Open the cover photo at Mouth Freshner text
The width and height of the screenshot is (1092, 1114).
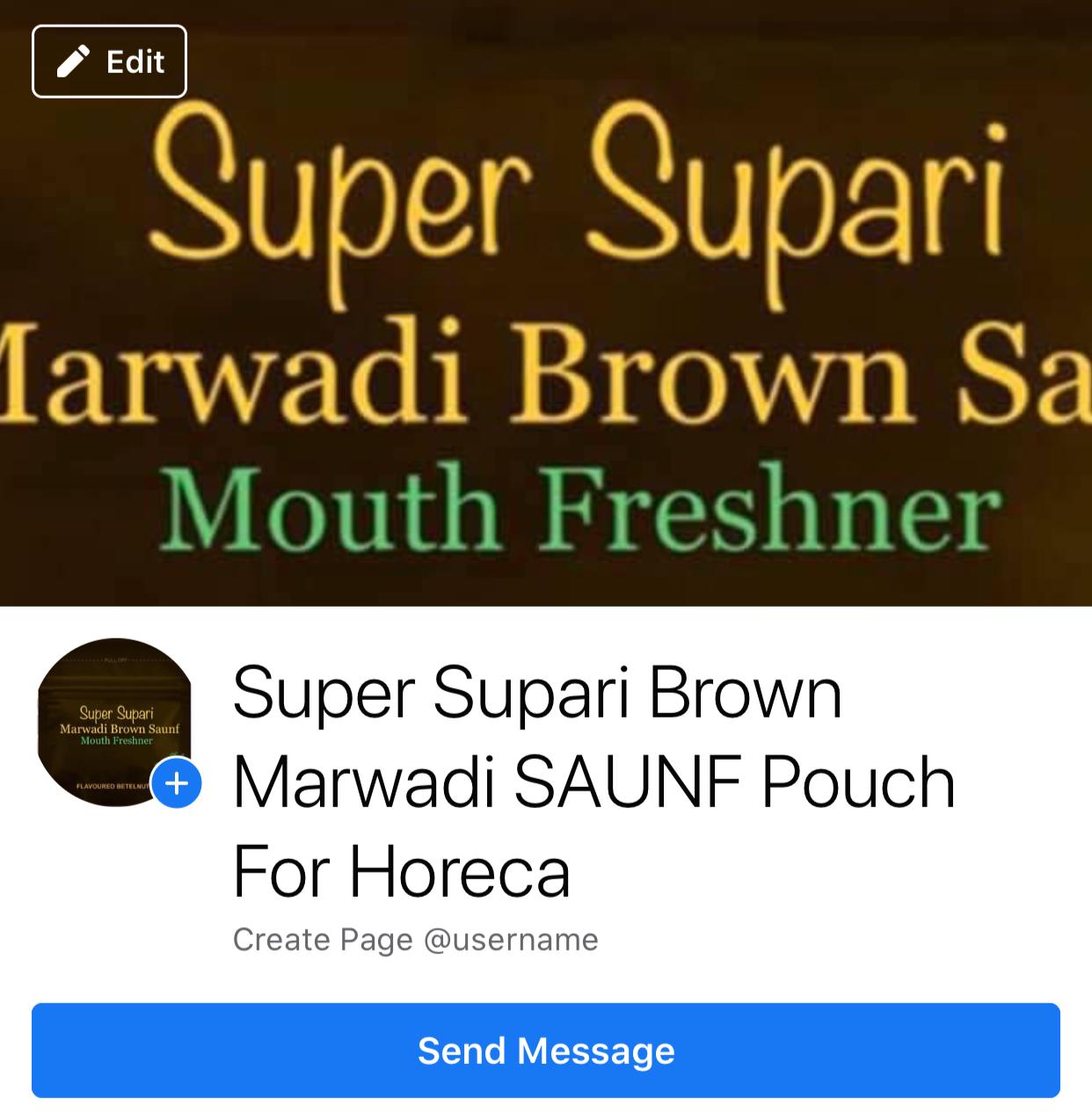[580, 509]
